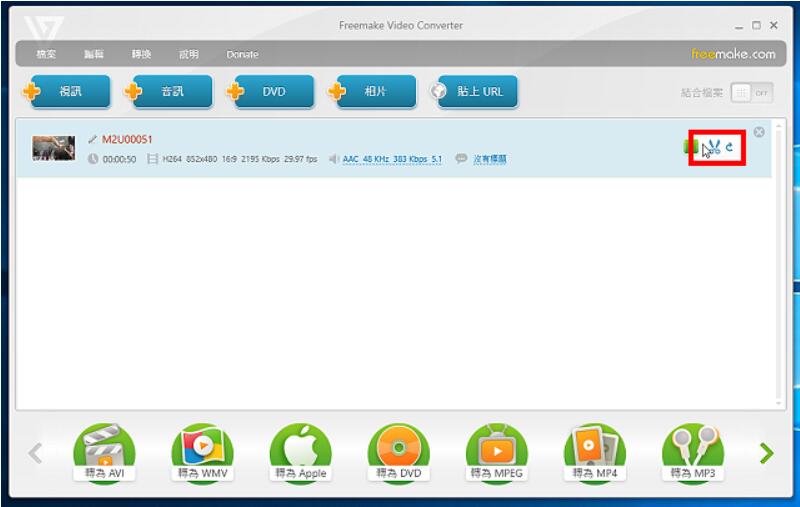Click the M2U00051 file name

click(x=127, y=139)
